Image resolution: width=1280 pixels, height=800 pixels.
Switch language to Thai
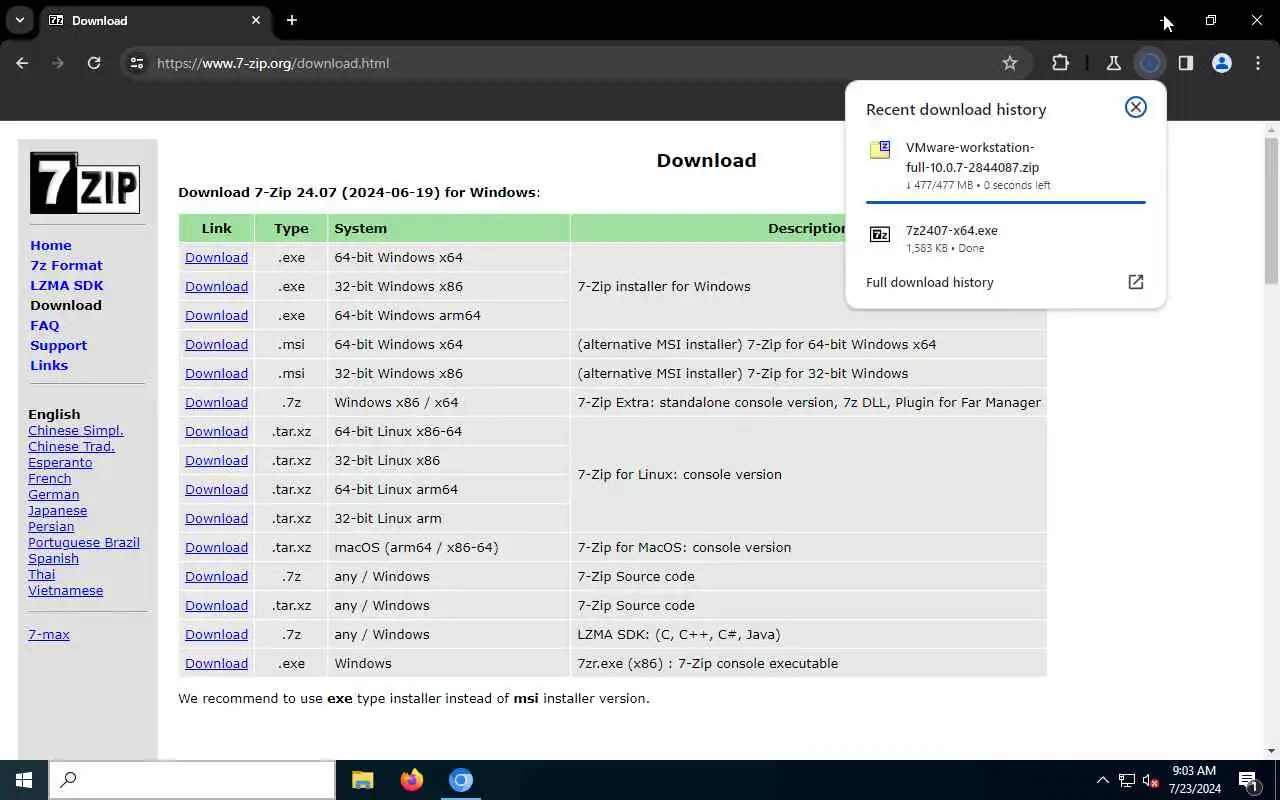[42, 574]
